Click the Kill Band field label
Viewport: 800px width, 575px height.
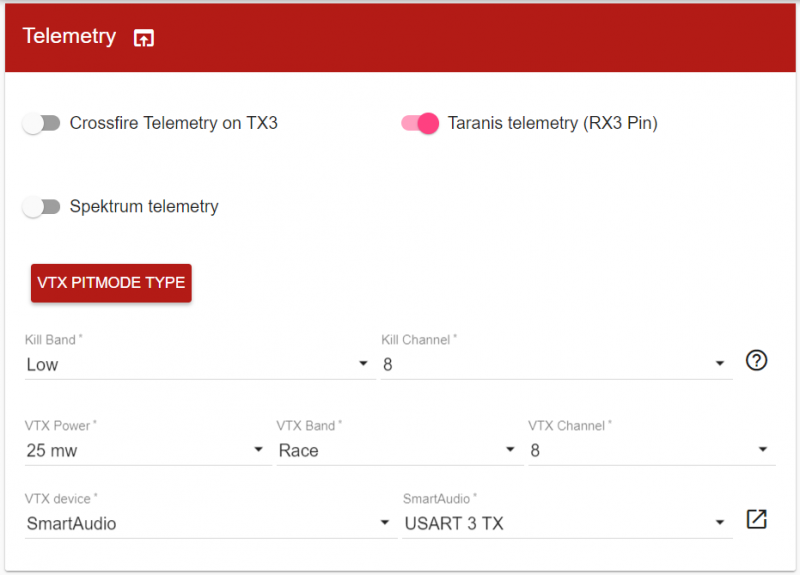coord(52,340)
